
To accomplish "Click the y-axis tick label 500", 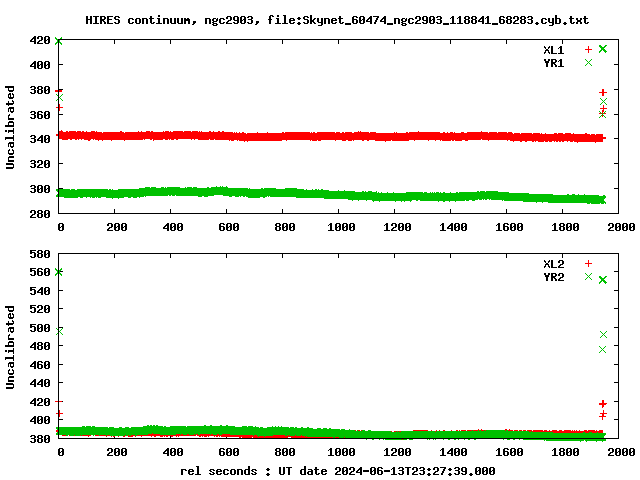I will [40, 328].
